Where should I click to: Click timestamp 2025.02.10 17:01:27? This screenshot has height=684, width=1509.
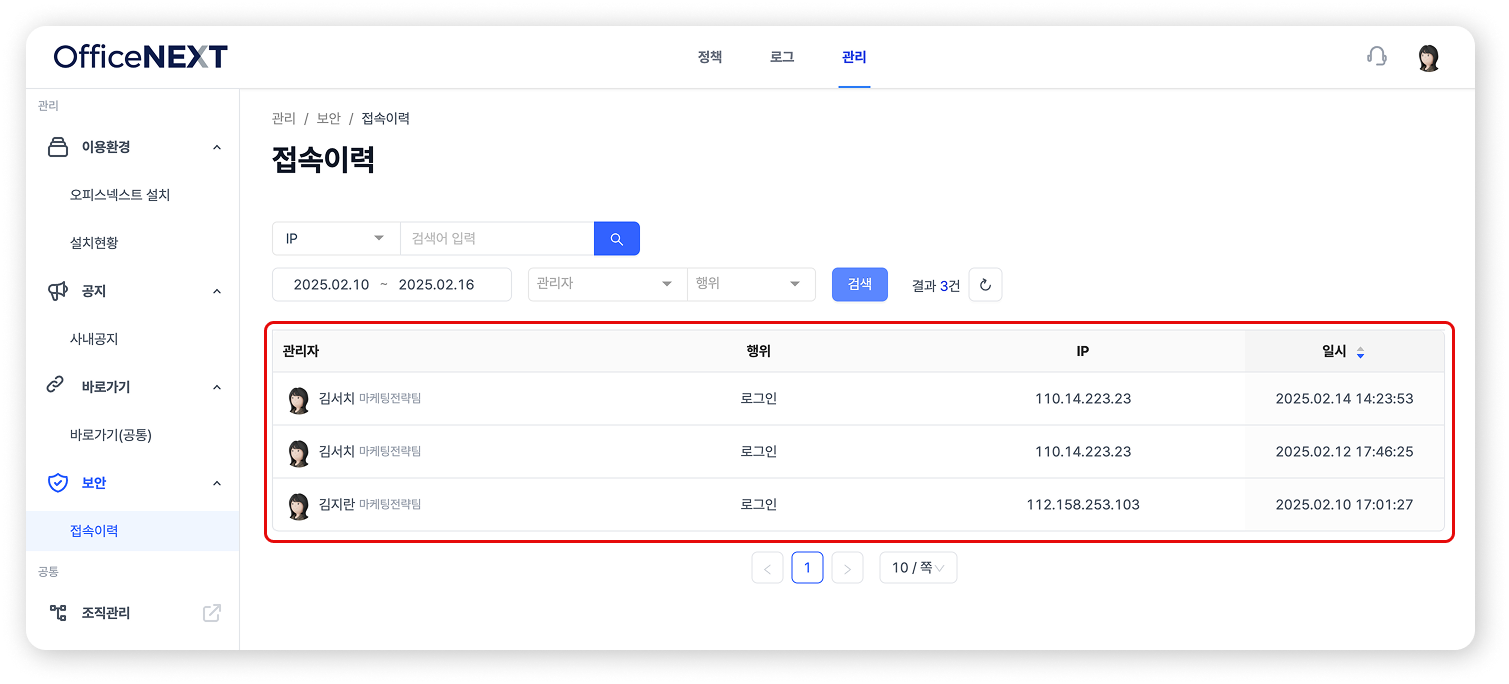(x=1345, y=505)
